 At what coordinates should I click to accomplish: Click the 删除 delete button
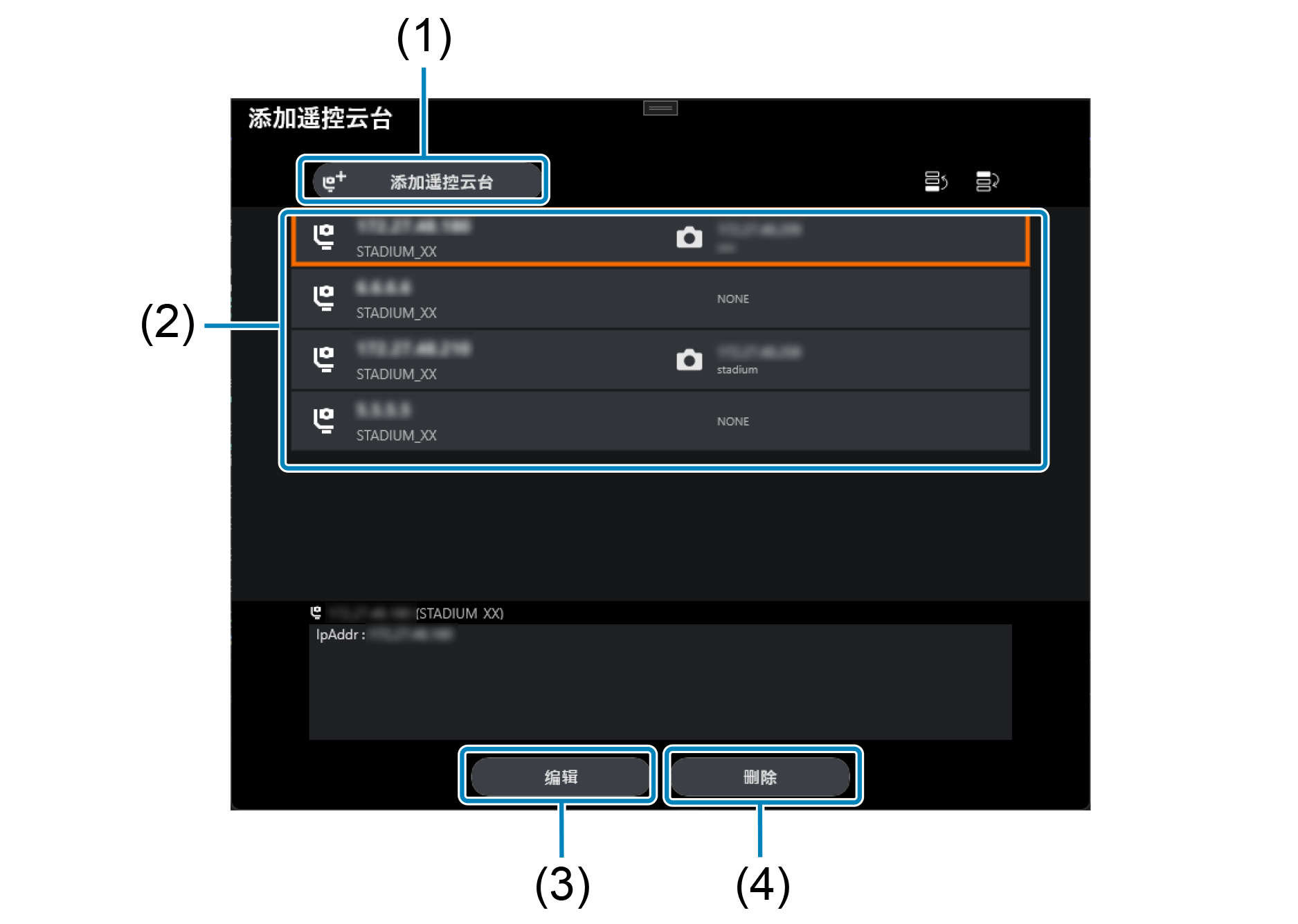[x=760, y=777]
